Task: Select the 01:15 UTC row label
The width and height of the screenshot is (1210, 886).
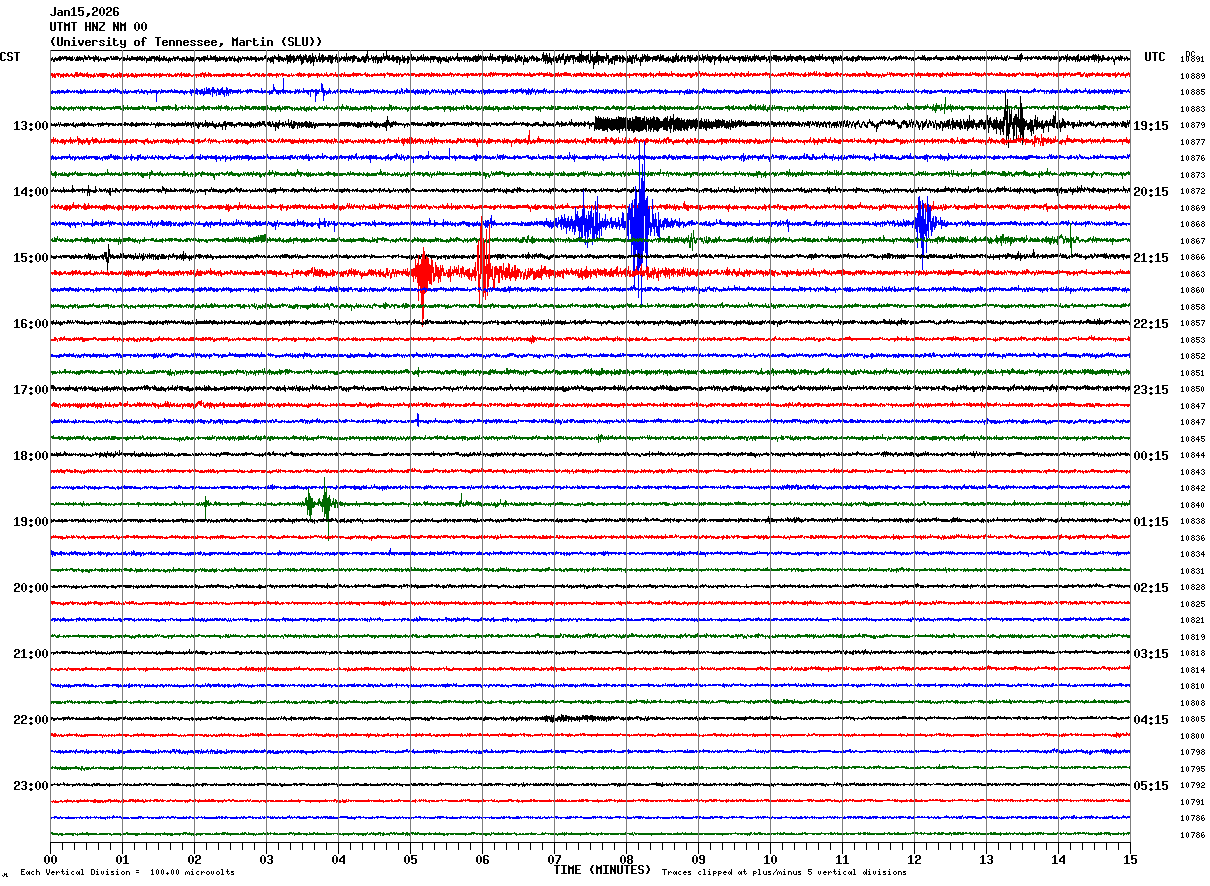Action: [1151, 522]
